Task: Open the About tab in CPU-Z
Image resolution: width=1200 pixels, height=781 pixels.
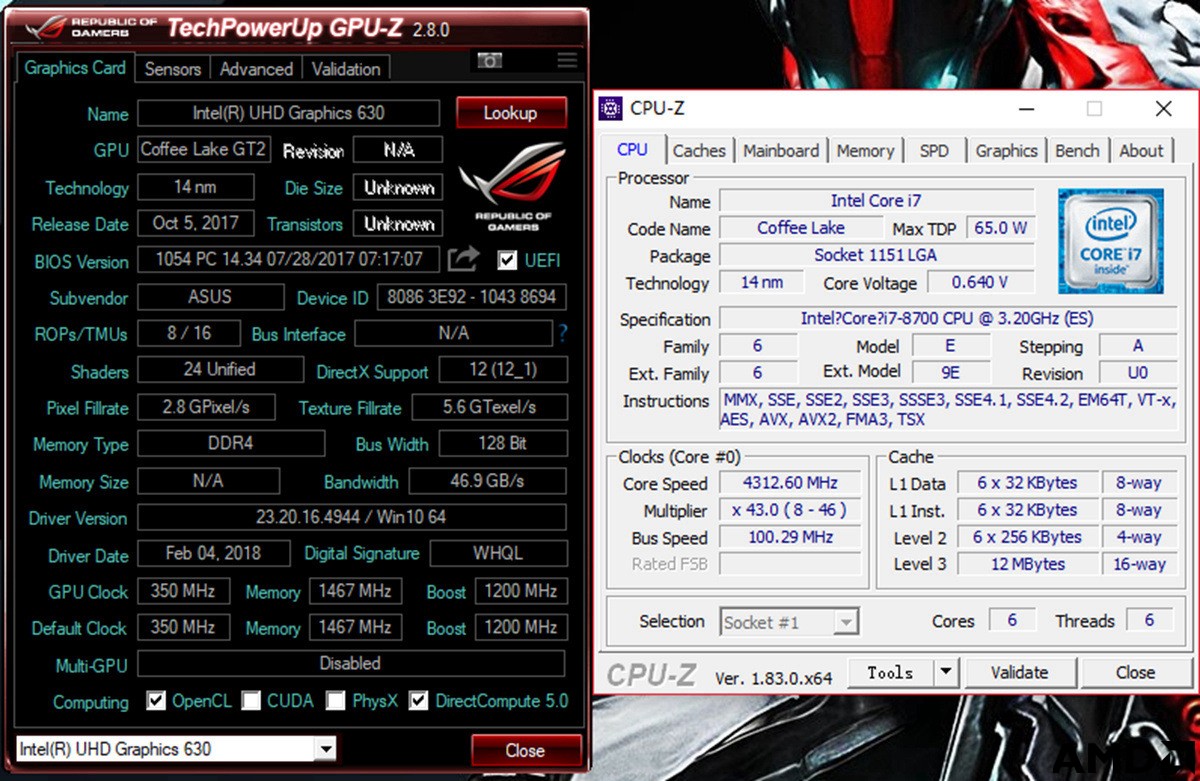Action: point(1141,150)
